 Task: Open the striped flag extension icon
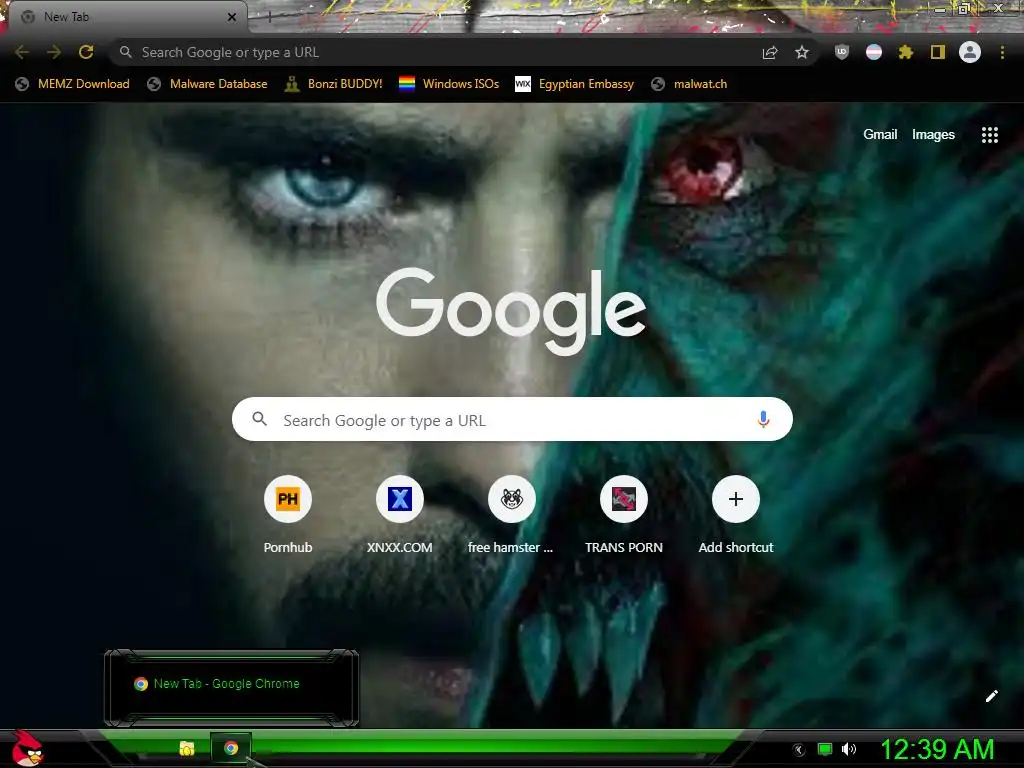click(x=874, y=52)
